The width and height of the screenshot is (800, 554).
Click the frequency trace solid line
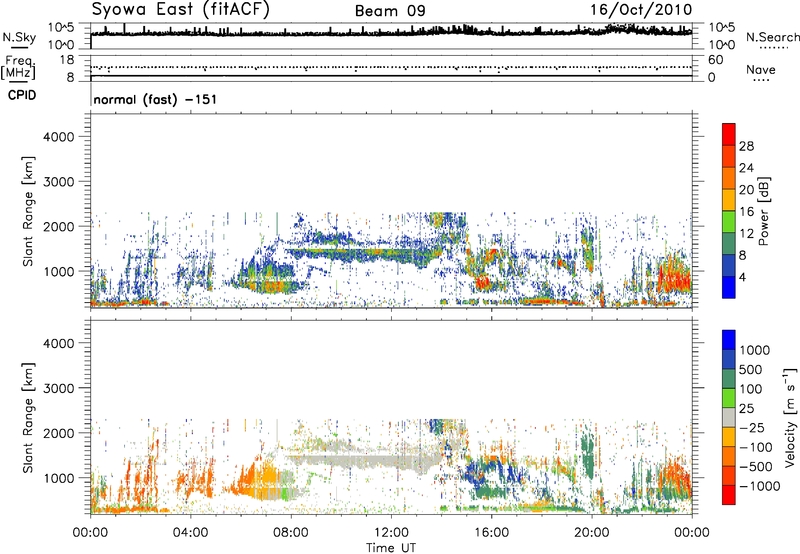[391, 76]
